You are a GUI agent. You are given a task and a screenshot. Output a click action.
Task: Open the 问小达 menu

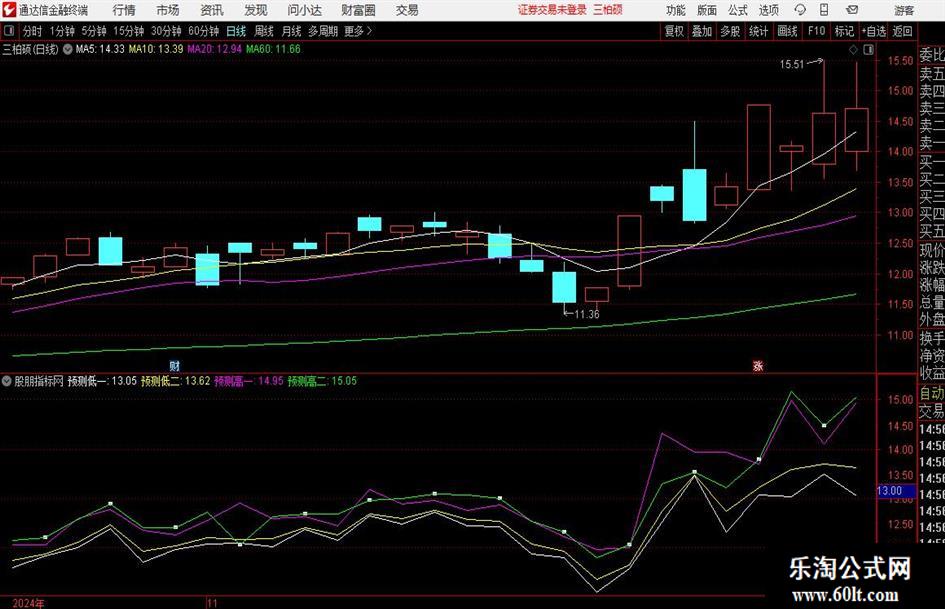pos(304,10)
